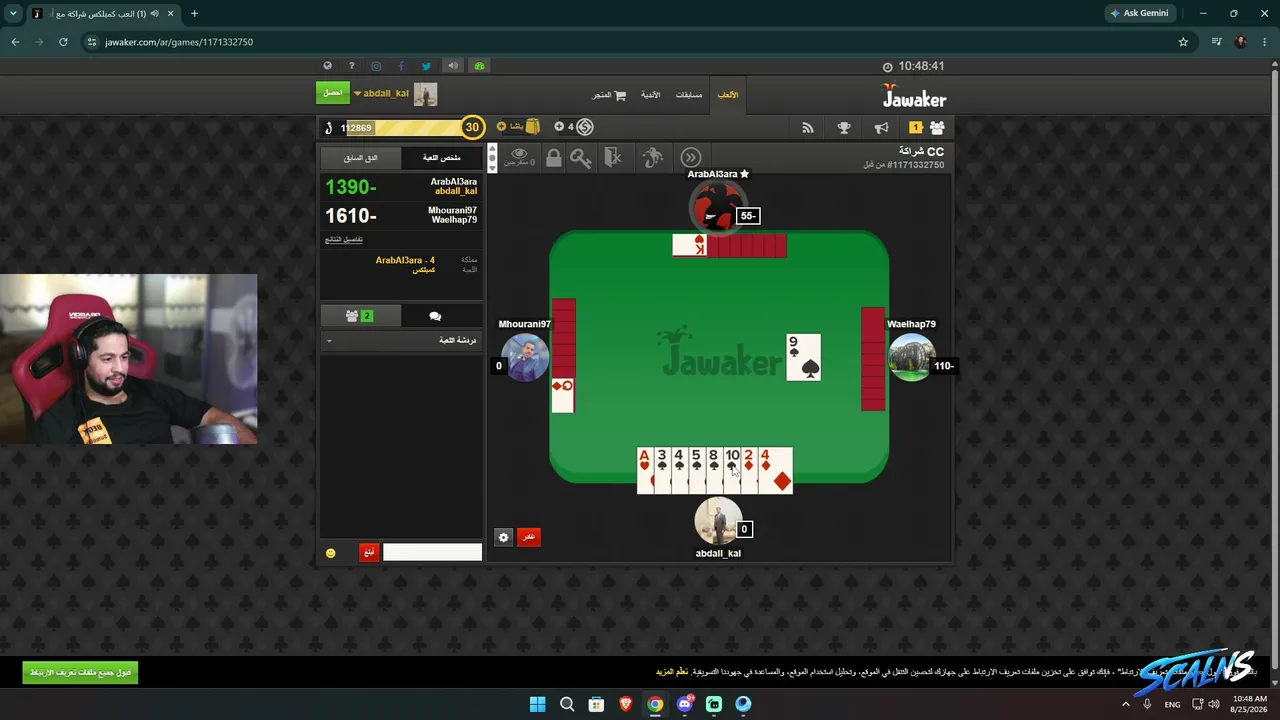This screenshot has width=1280, height=720.
Task: Open abdall_kal profile picture in header
Action: (426, 94)
